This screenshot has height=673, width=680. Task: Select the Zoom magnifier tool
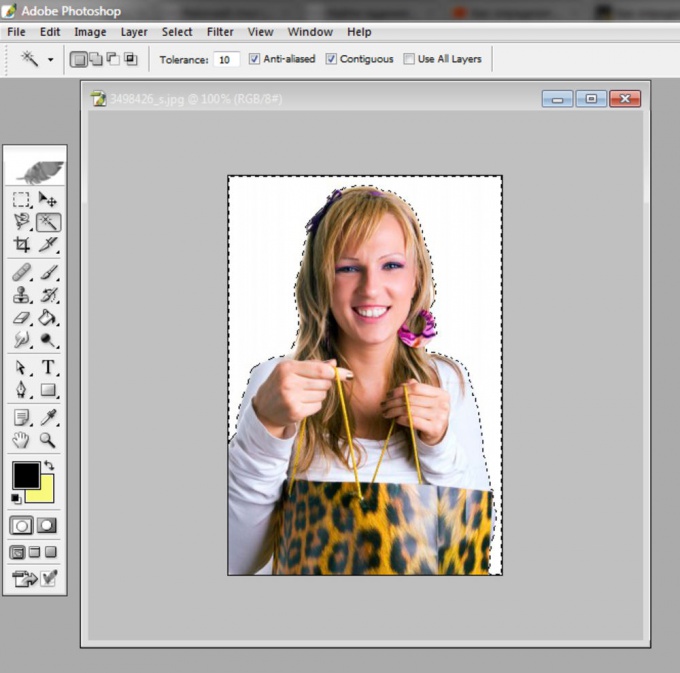48,440
